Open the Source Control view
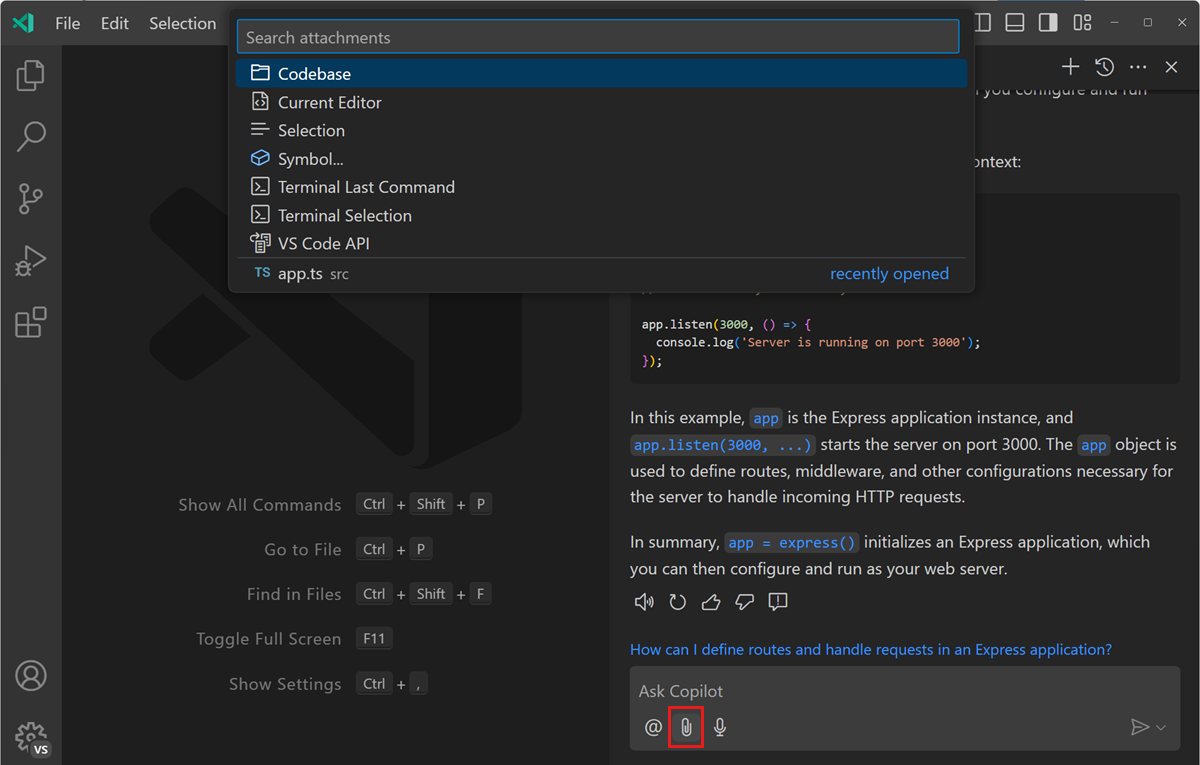 [30, 198]
